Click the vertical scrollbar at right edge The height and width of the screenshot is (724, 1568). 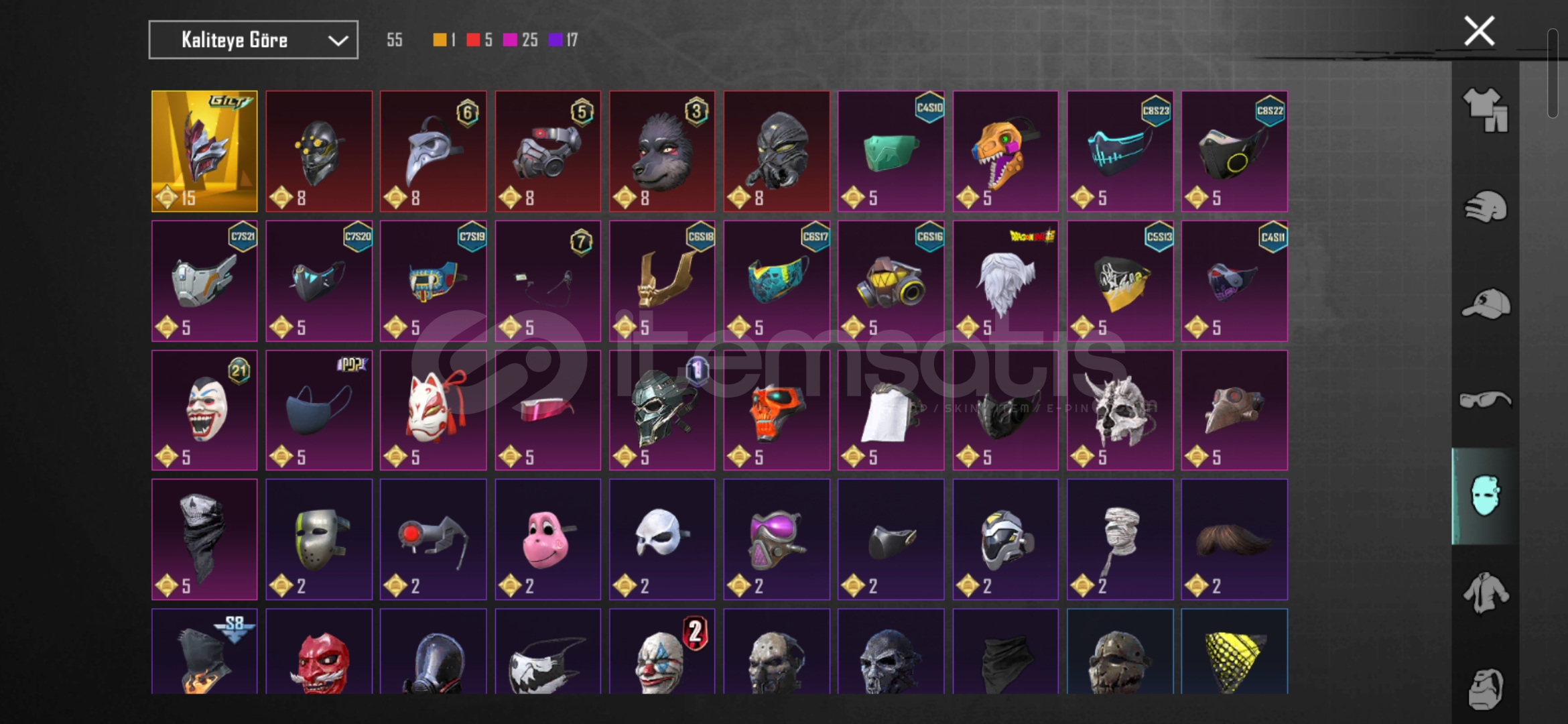(x=1553, y=74)
